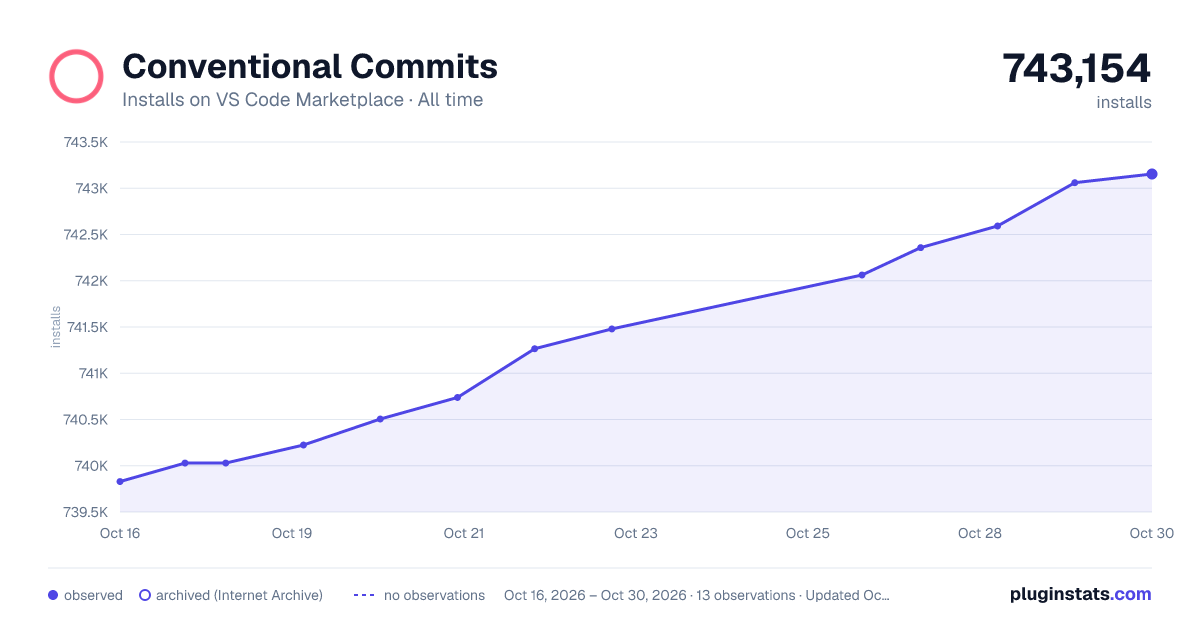Click the vertical 'installs' y-axis title
This screenshot has width=1200, height=630.
(x=56, y=327)
